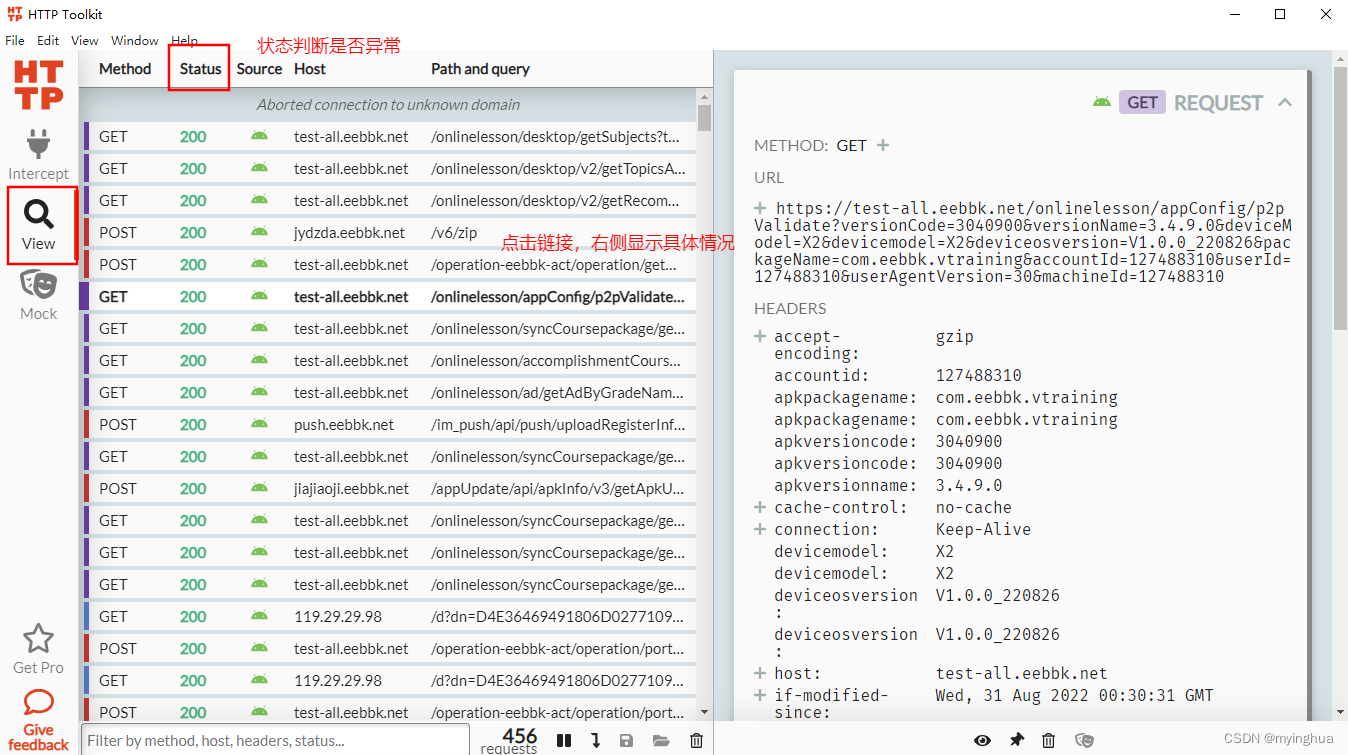Pause collecting intercepted requests
The width and height of the screenshot is (1348, 755).
(564, 740)
